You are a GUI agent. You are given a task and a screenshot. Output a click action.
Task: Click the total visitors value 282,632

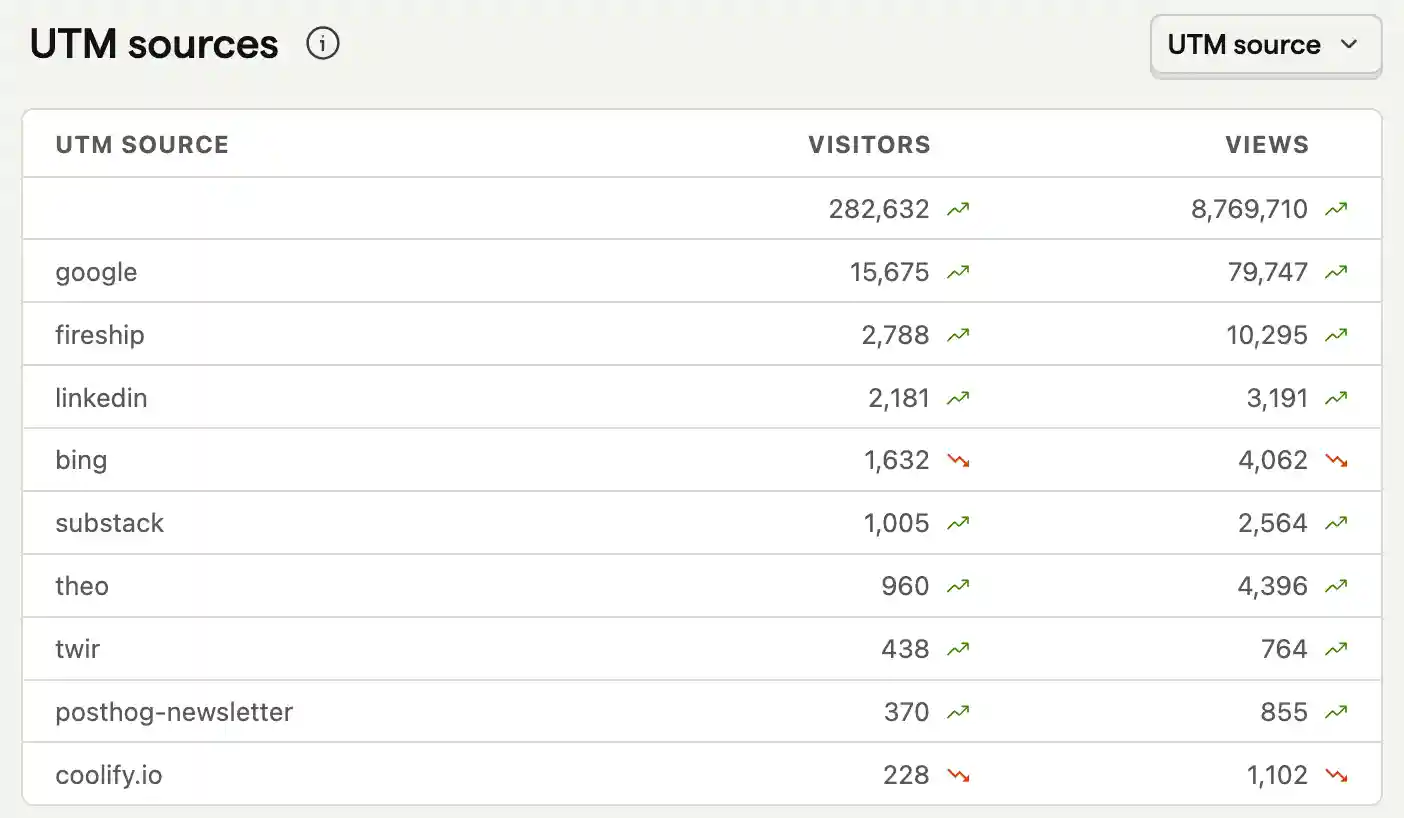coord(879,209)
